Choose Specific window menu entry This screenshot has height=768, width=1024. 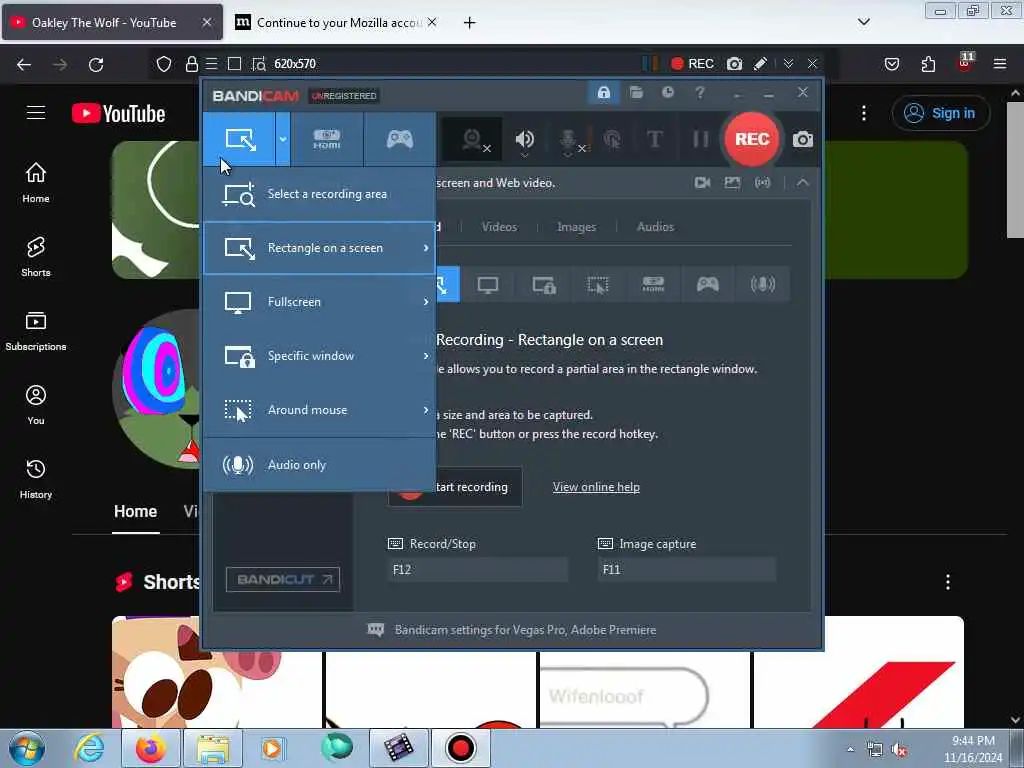(319, 356)
